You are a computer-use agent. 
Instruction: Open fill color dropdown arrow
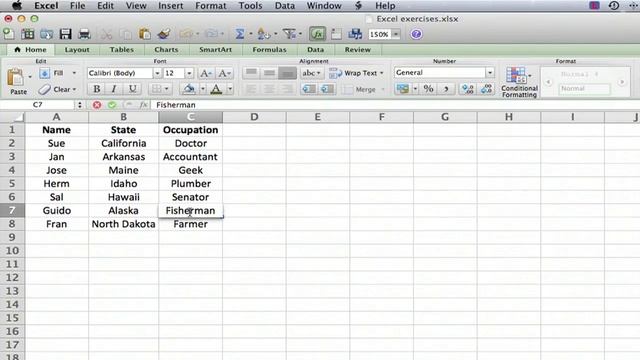tap(202, 89)
